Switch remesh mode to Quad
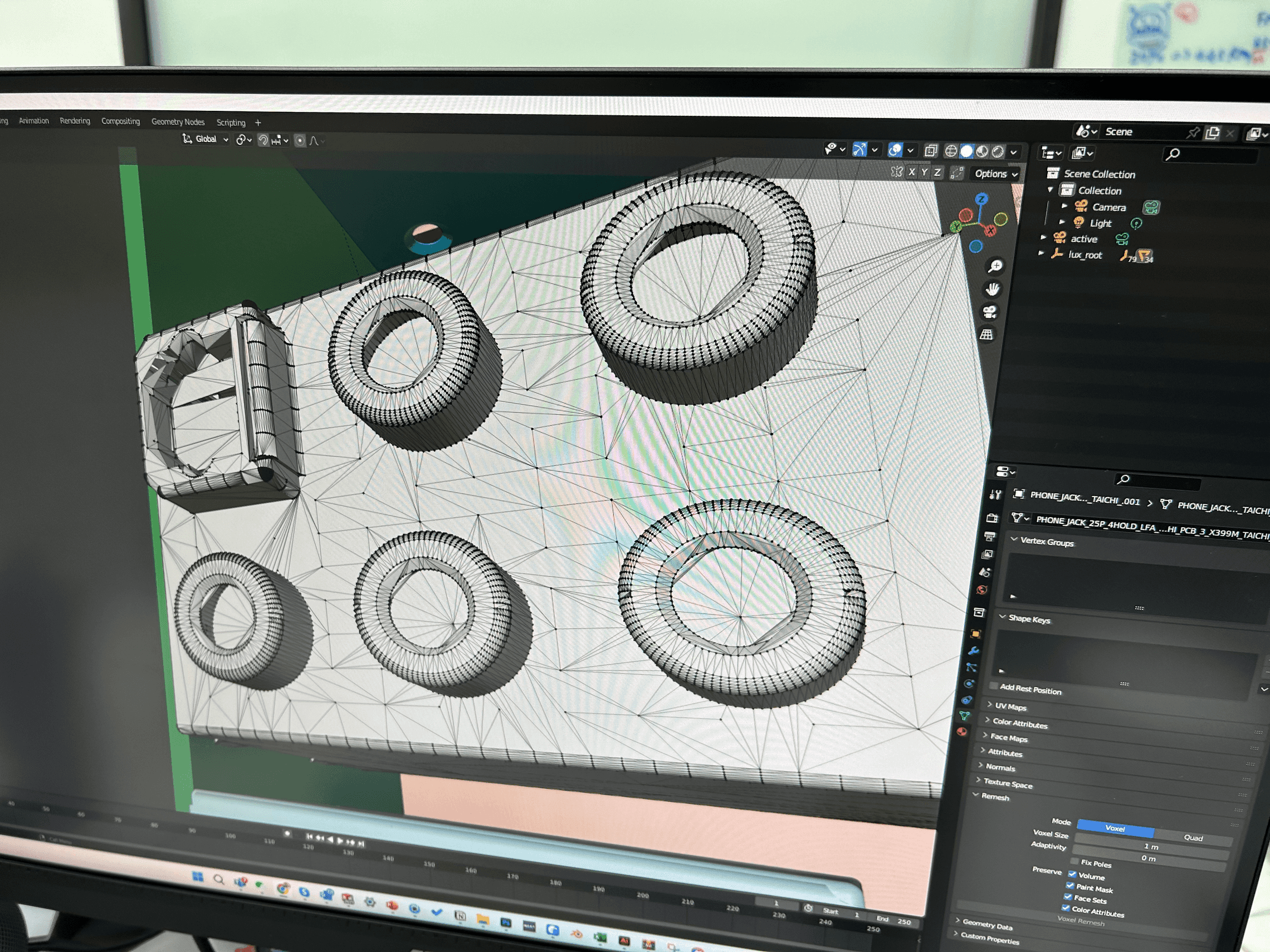1270x952 pixels. point(1195,838)
